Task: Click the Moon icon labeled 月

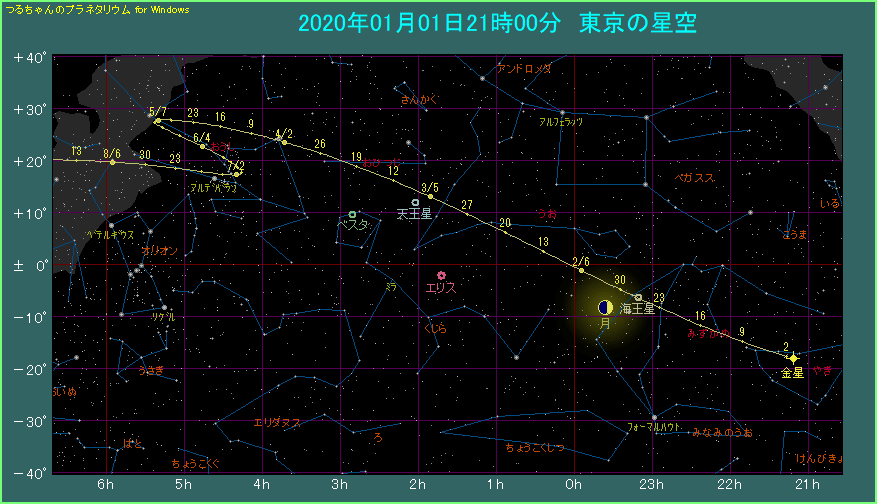Action: coord(605,308)
